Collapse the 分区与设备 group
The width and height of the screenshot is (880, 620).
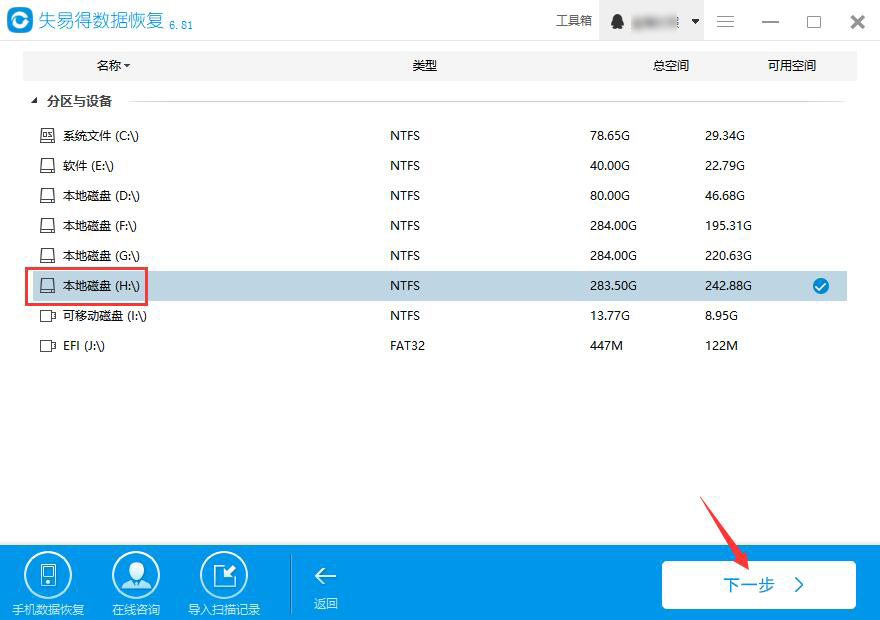35,101
